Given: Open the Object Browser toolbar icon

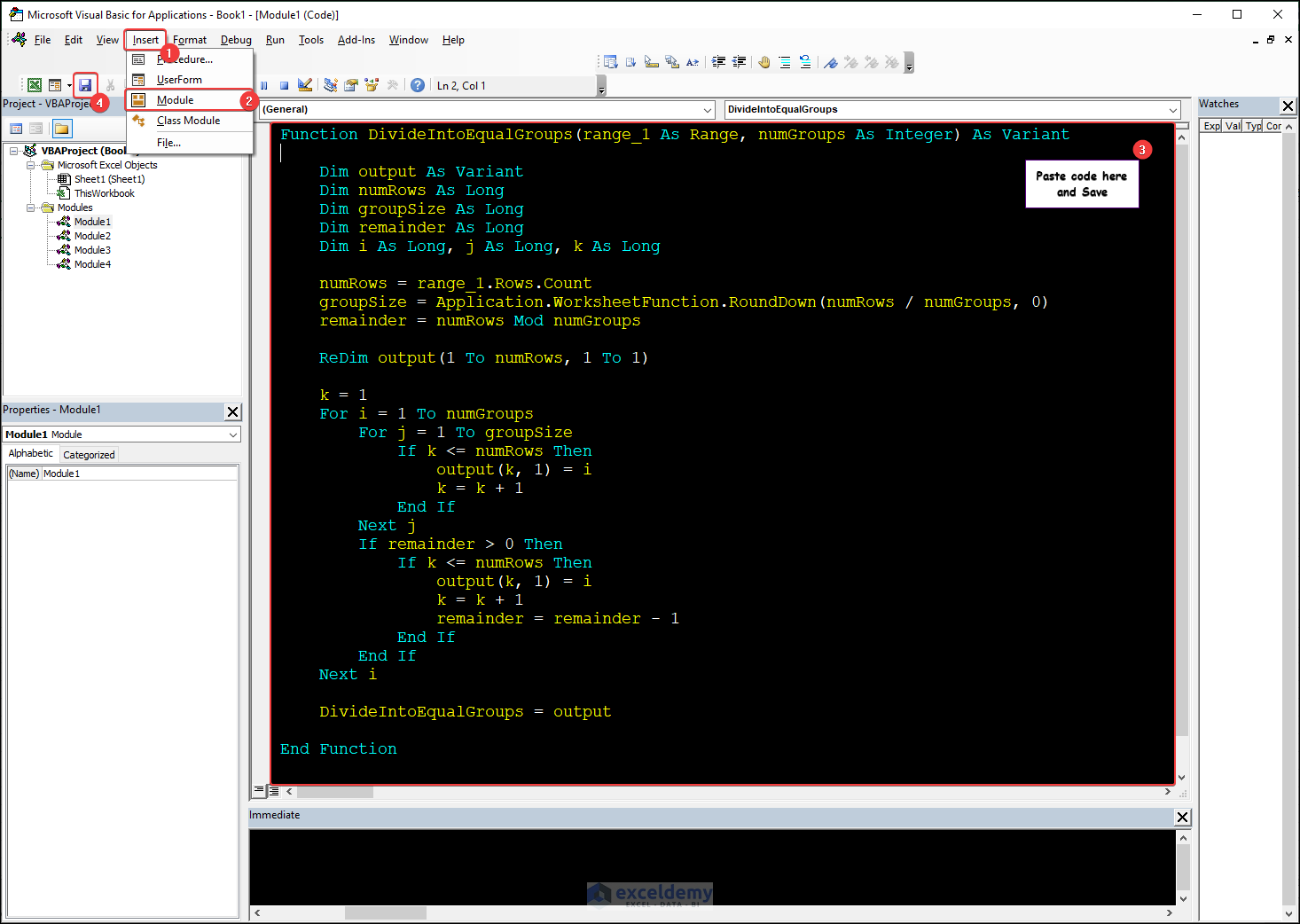Looking at the screenshot, I should coord(371,85).
